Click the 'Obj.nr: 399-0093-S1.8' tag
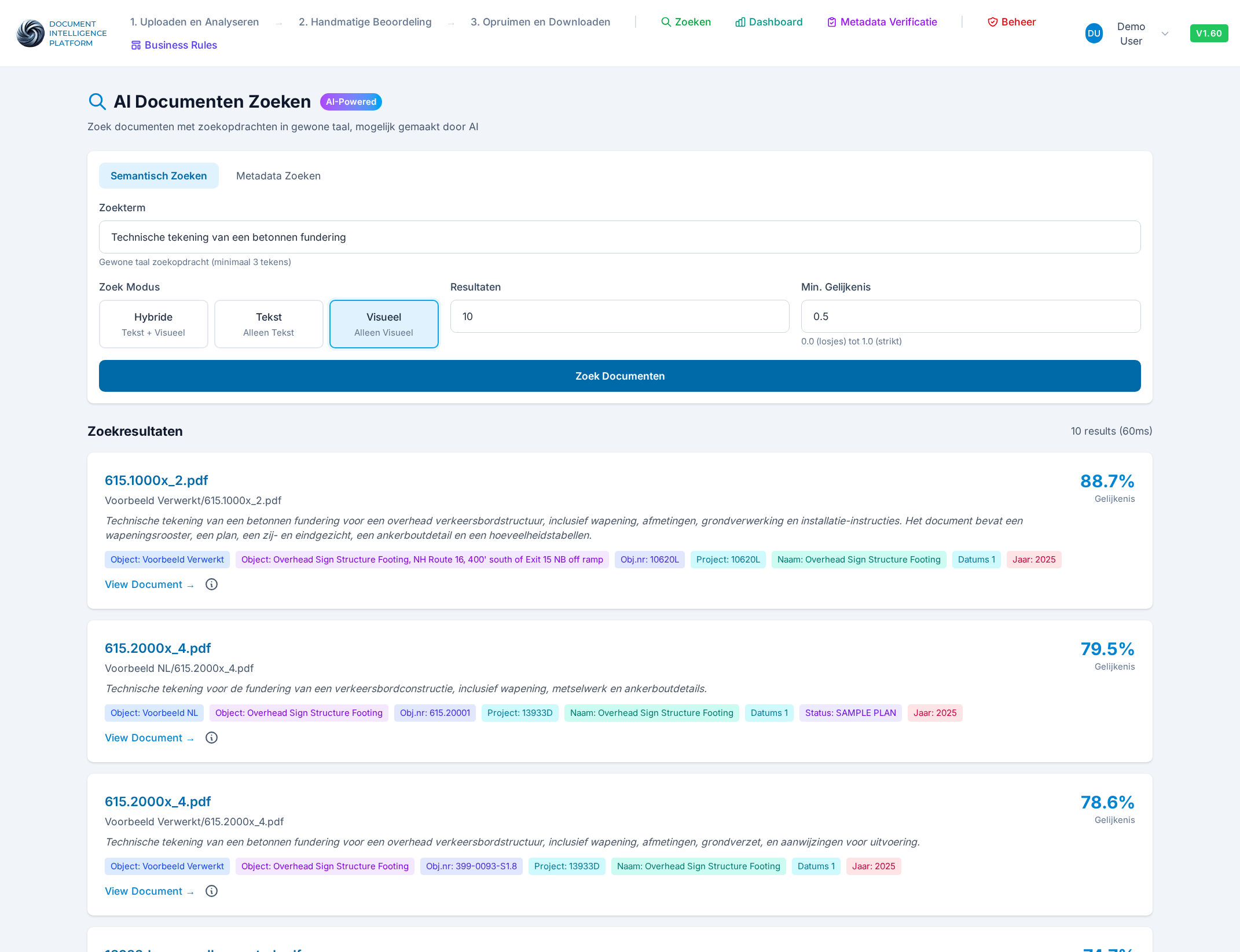 point(471,866)
